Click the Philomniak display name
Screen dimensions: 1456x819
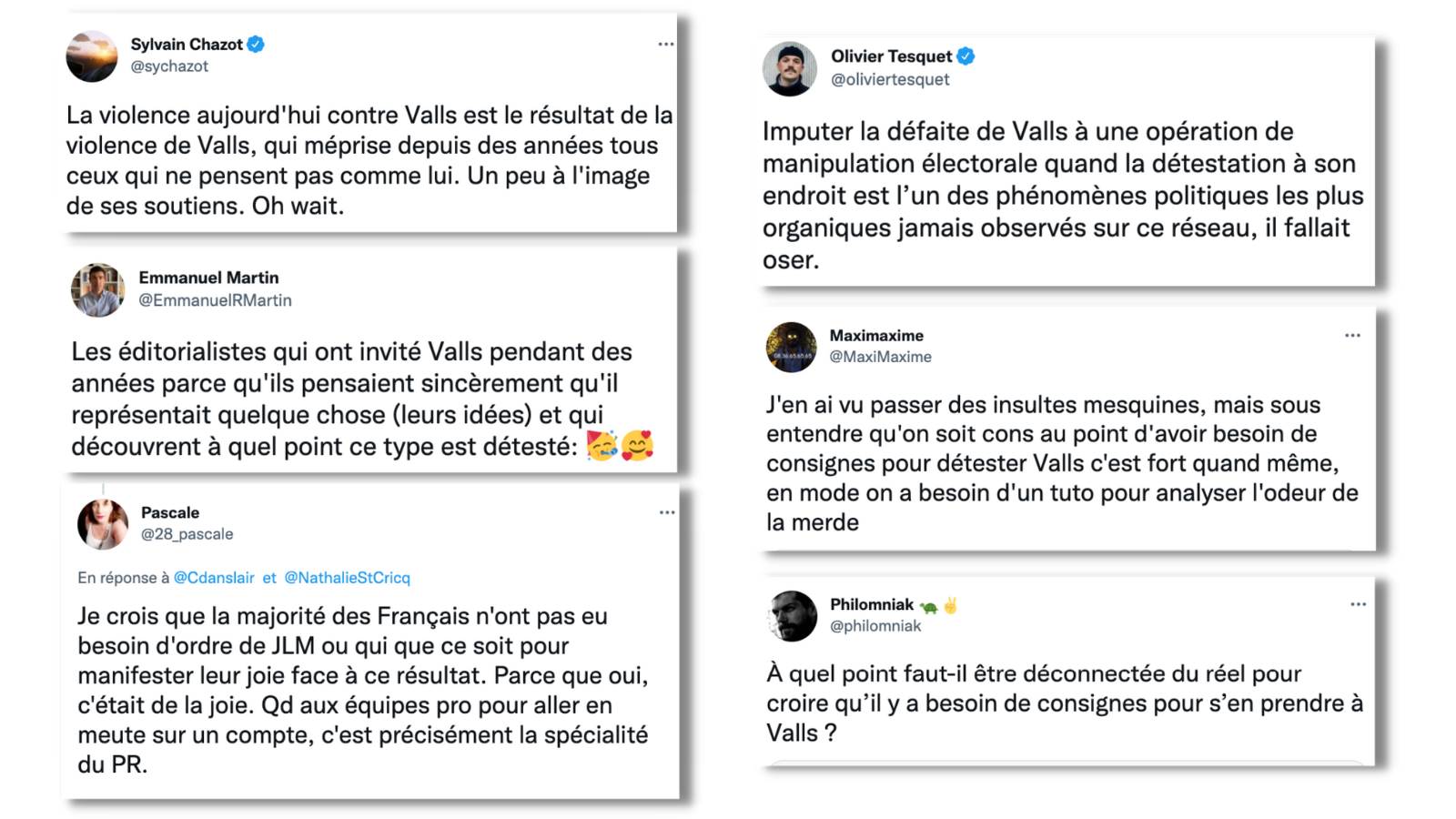click(872, 604)
